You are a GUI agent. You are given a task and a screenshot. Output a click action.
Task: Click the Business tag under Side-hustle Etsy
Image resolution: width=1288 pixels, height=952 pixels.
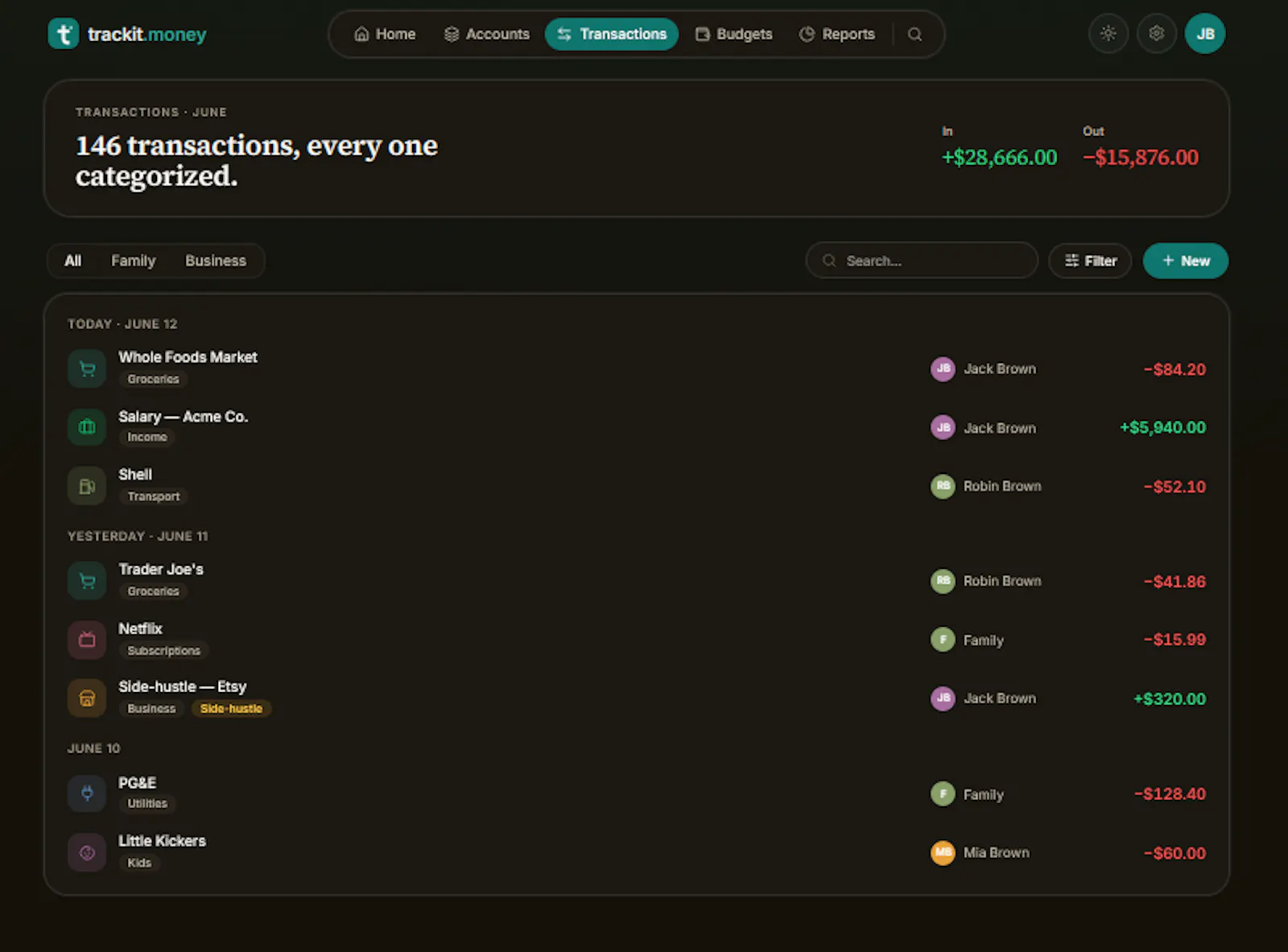click(x=151, y=708)
